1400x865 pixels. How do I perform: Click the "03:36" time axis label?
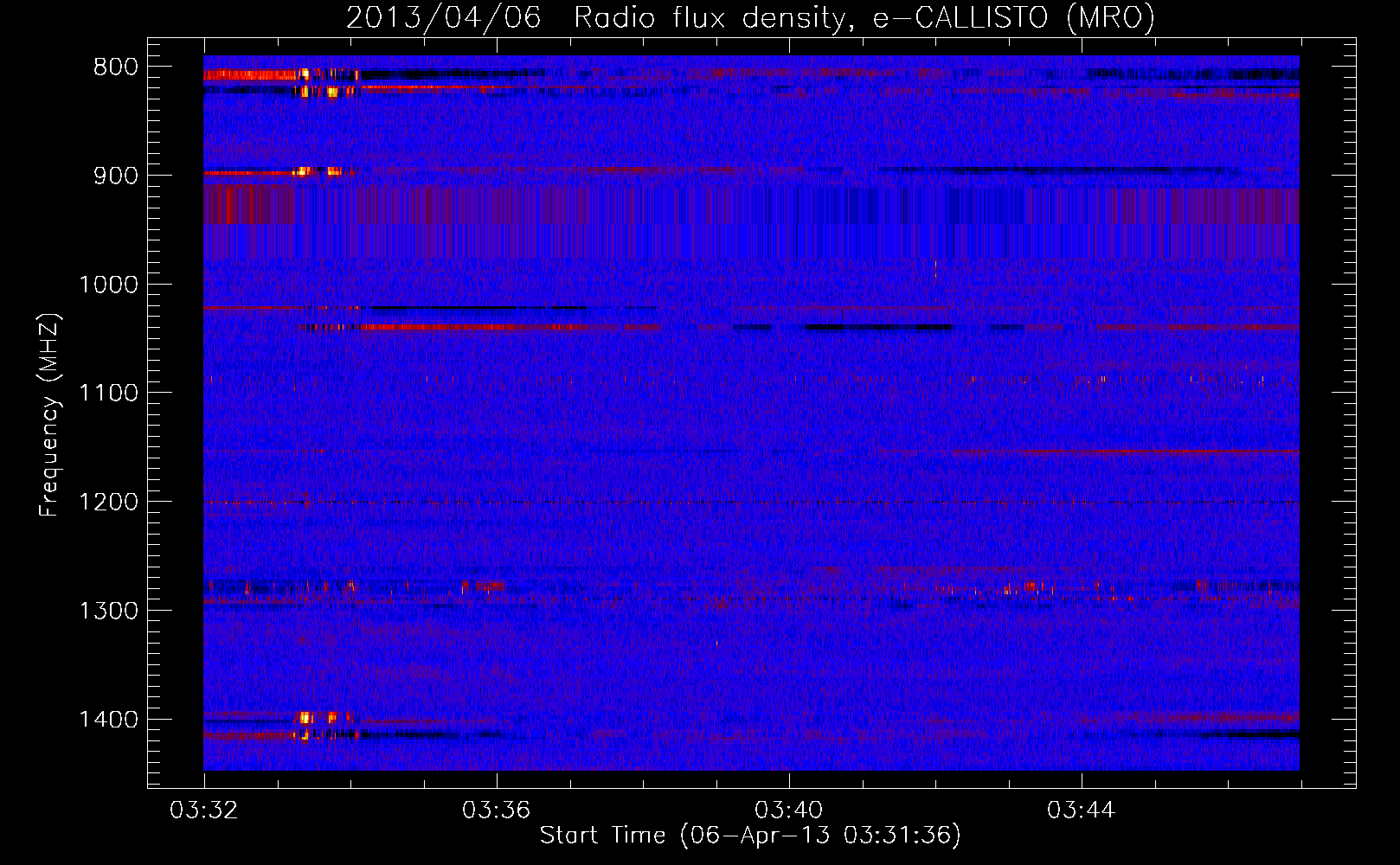[x=497, y=811]
